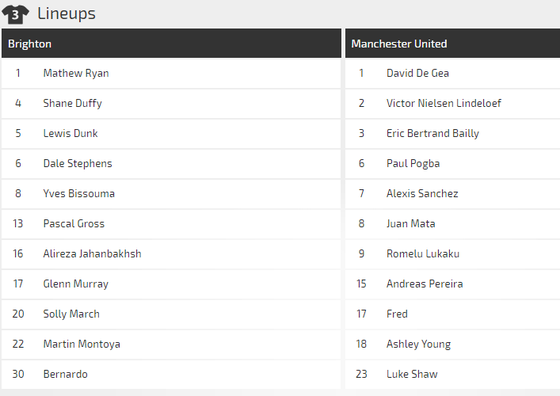This screenshot has width=560, height=396.
Task: Select Romelu Lukaku player link
Action: [x=423, y=254]
